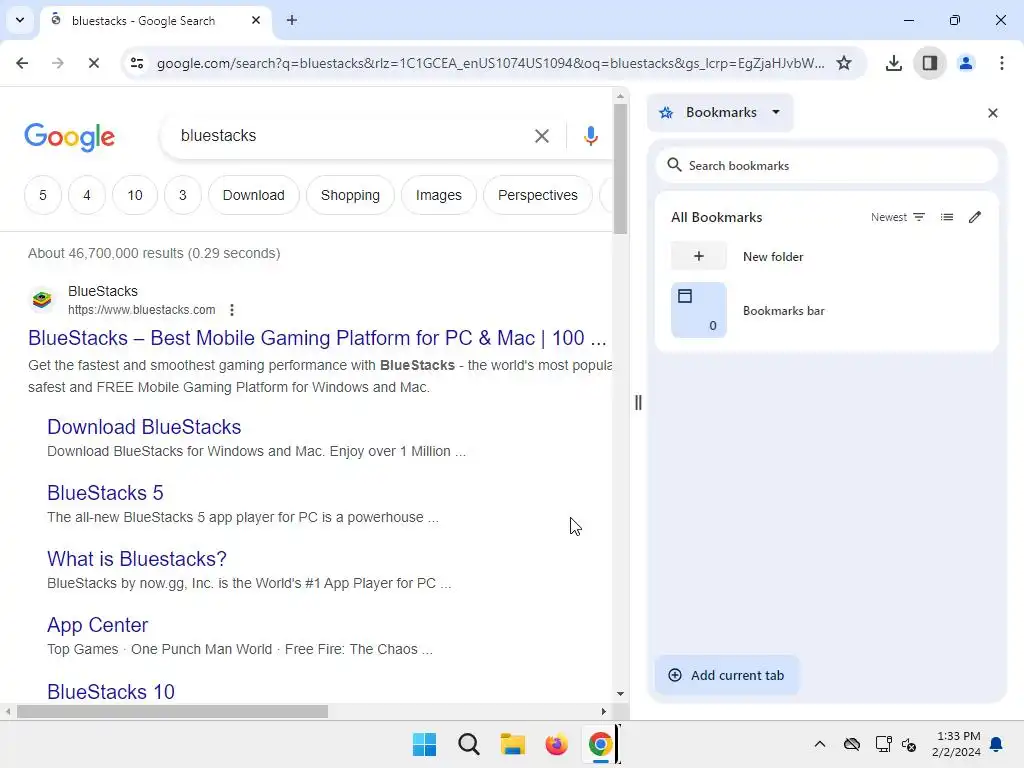
Task: Open Windows taskbar search
Action: 469,744
